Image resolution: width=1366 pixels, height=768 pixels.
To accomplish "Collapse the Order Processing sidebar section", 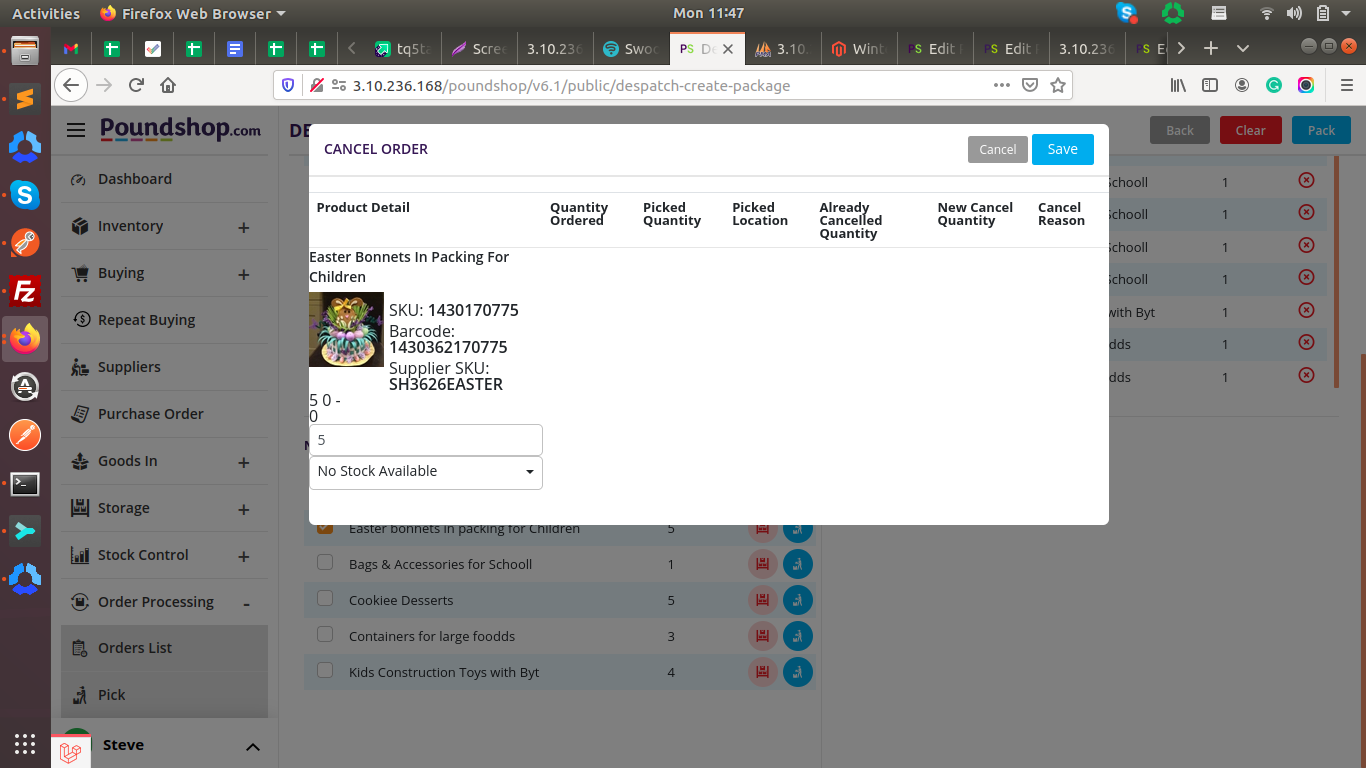I will pos(246,603).
